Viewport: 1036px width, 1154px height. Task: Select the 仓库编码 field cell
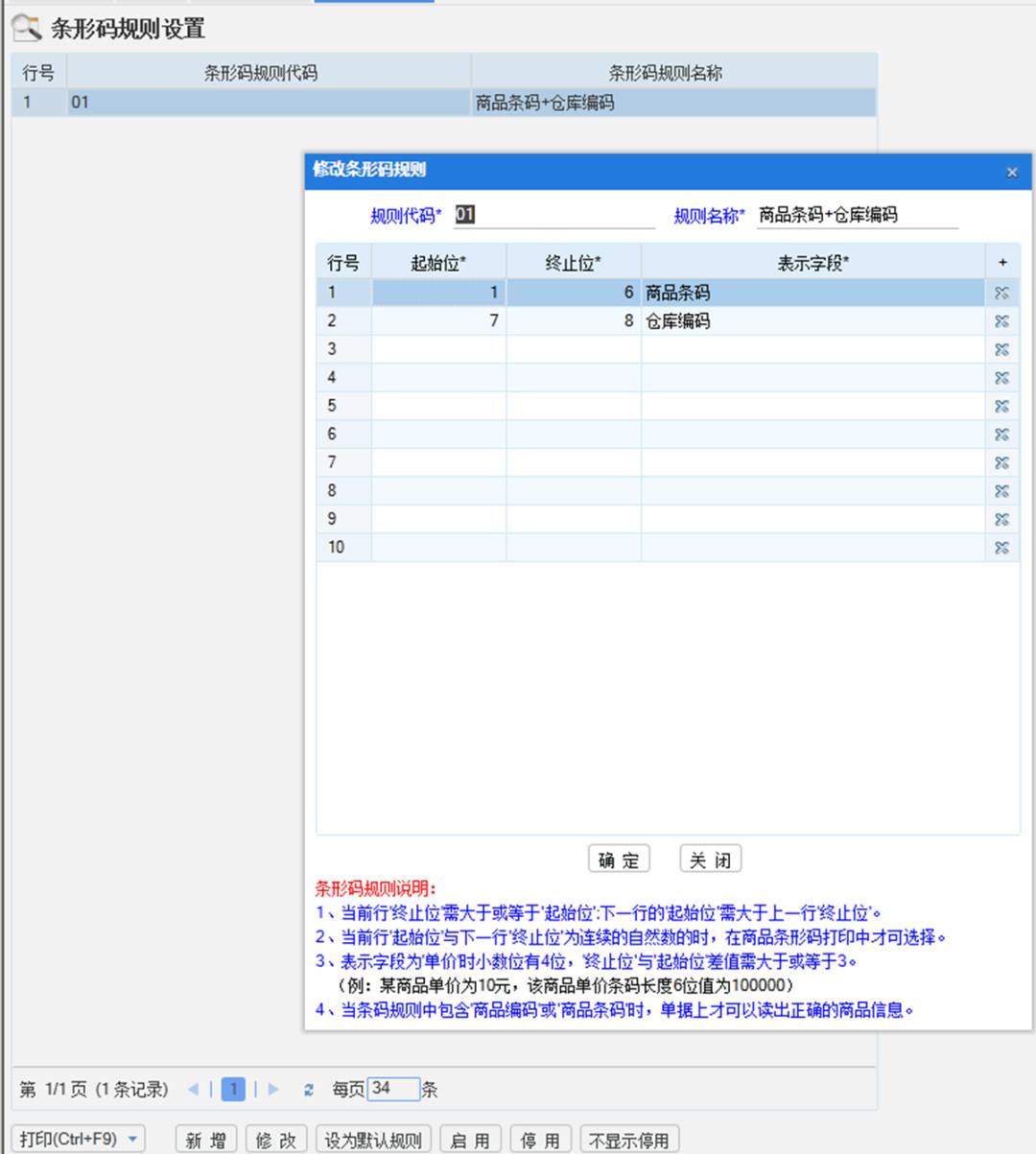(812, 321)
